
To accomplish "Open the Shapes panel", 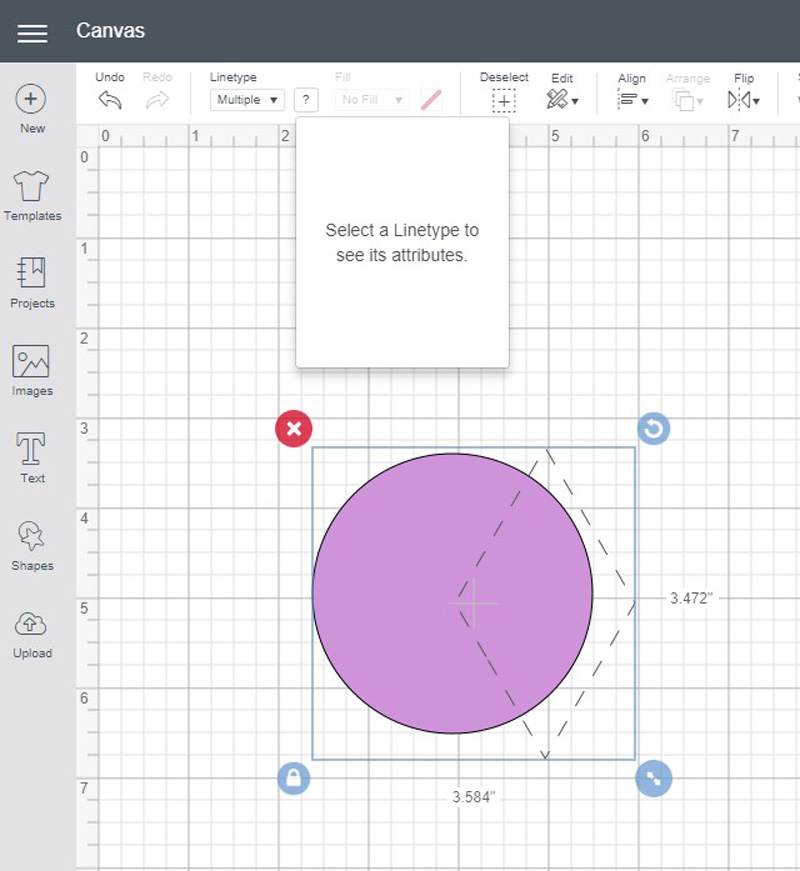I will (x=32, y=545).
